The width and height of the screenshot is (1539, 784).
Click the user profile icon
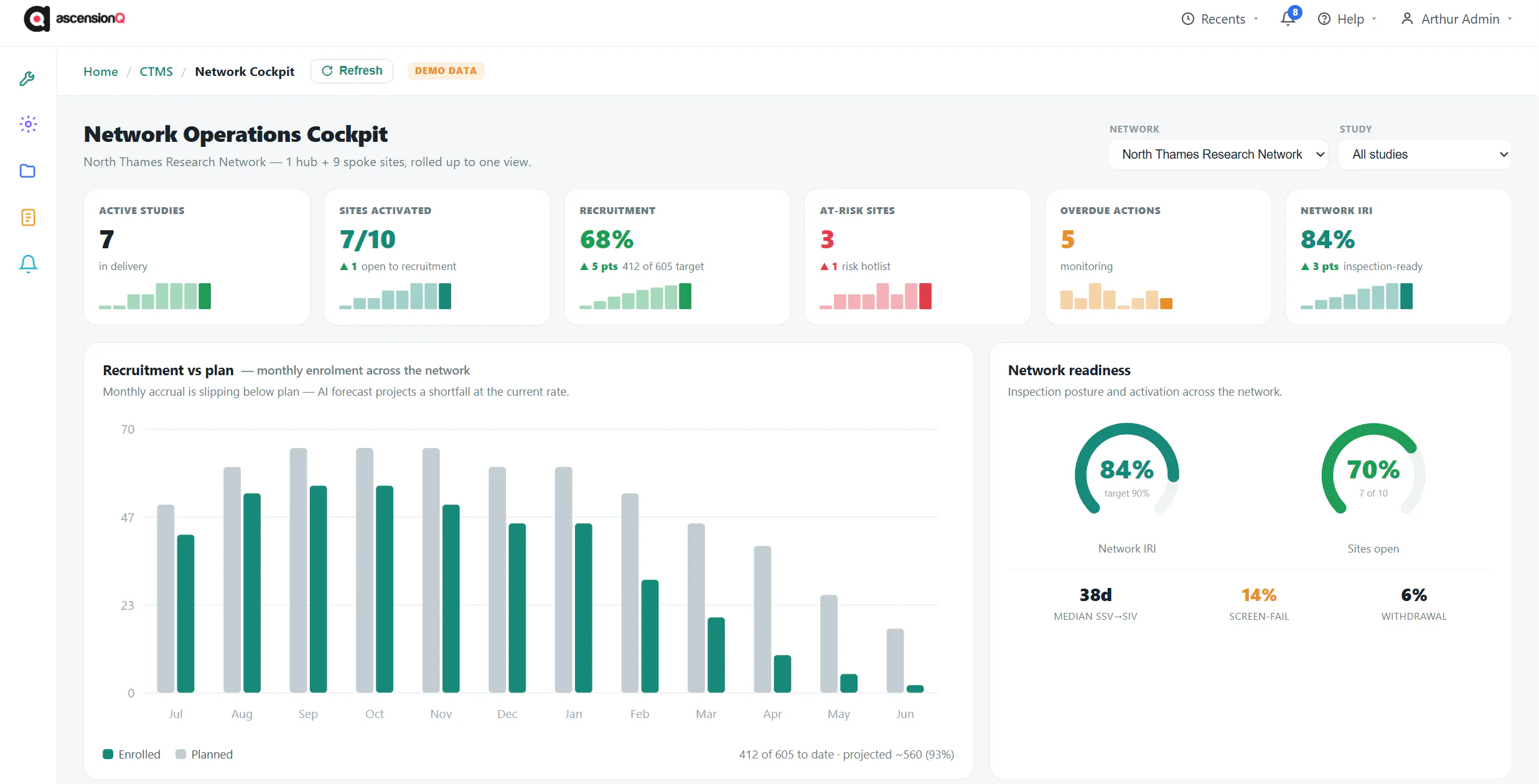point(1406,19)
